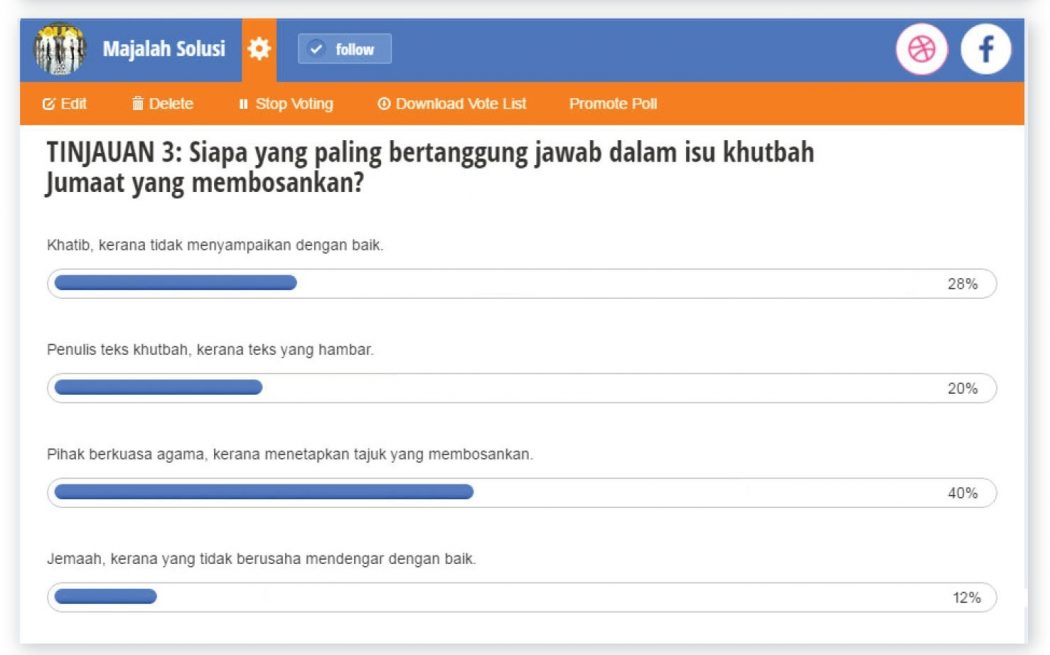Click the Majalah Solusi profile avatar
The height and width of the screenshot is (655, 1050).
point(61,50)
